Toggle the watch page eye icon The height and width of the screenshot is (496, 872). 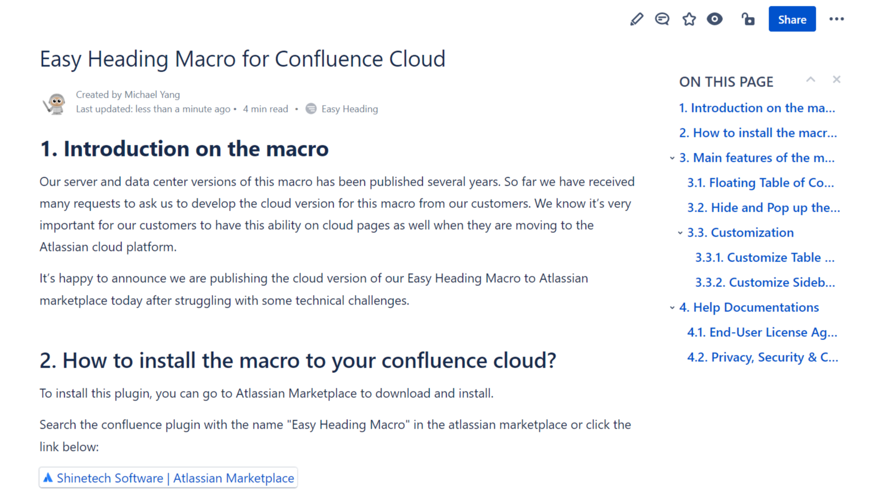(x=715, y=19)
